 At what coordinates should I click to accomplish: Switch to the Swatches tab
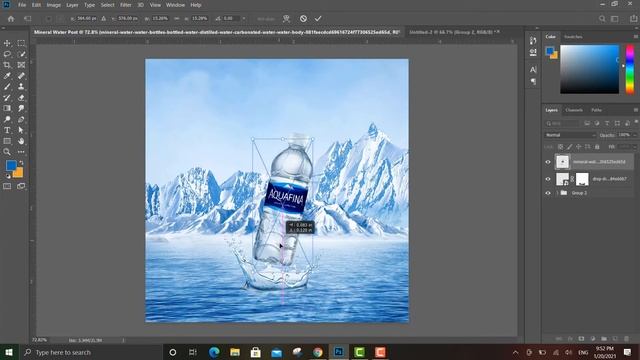click(573, 37)
